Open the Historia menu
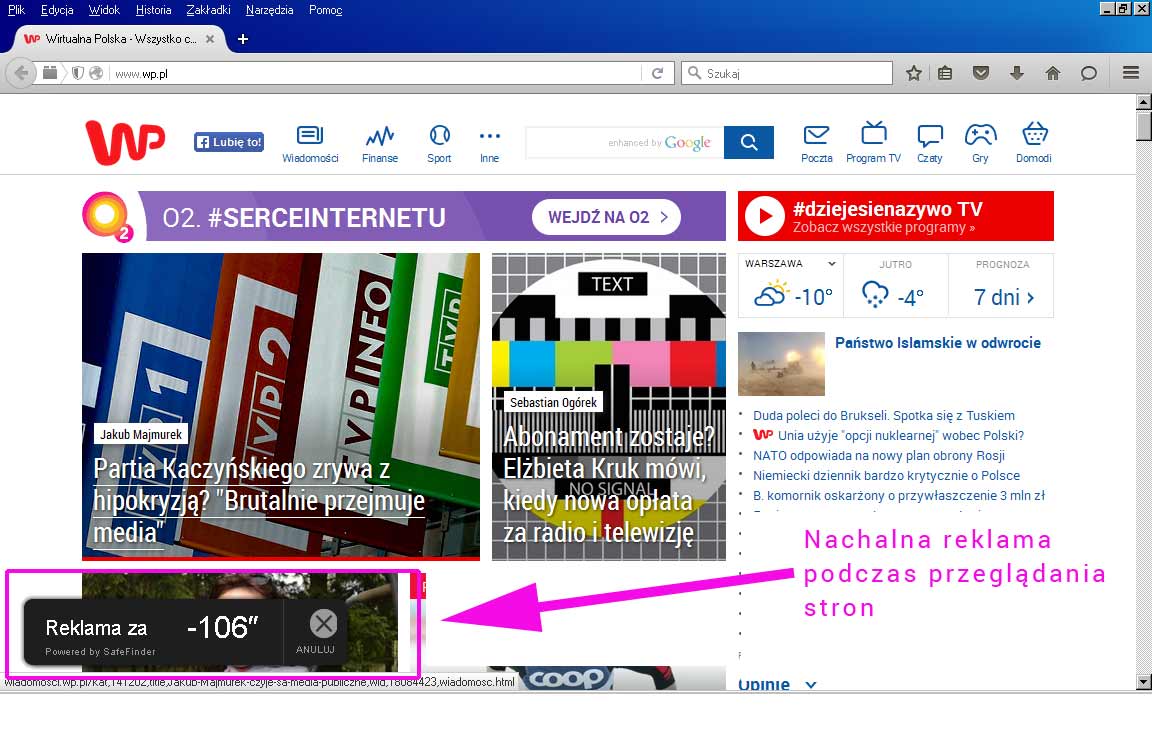The height and width of the screenshot is (731, 1152). [x=154, y=10]
